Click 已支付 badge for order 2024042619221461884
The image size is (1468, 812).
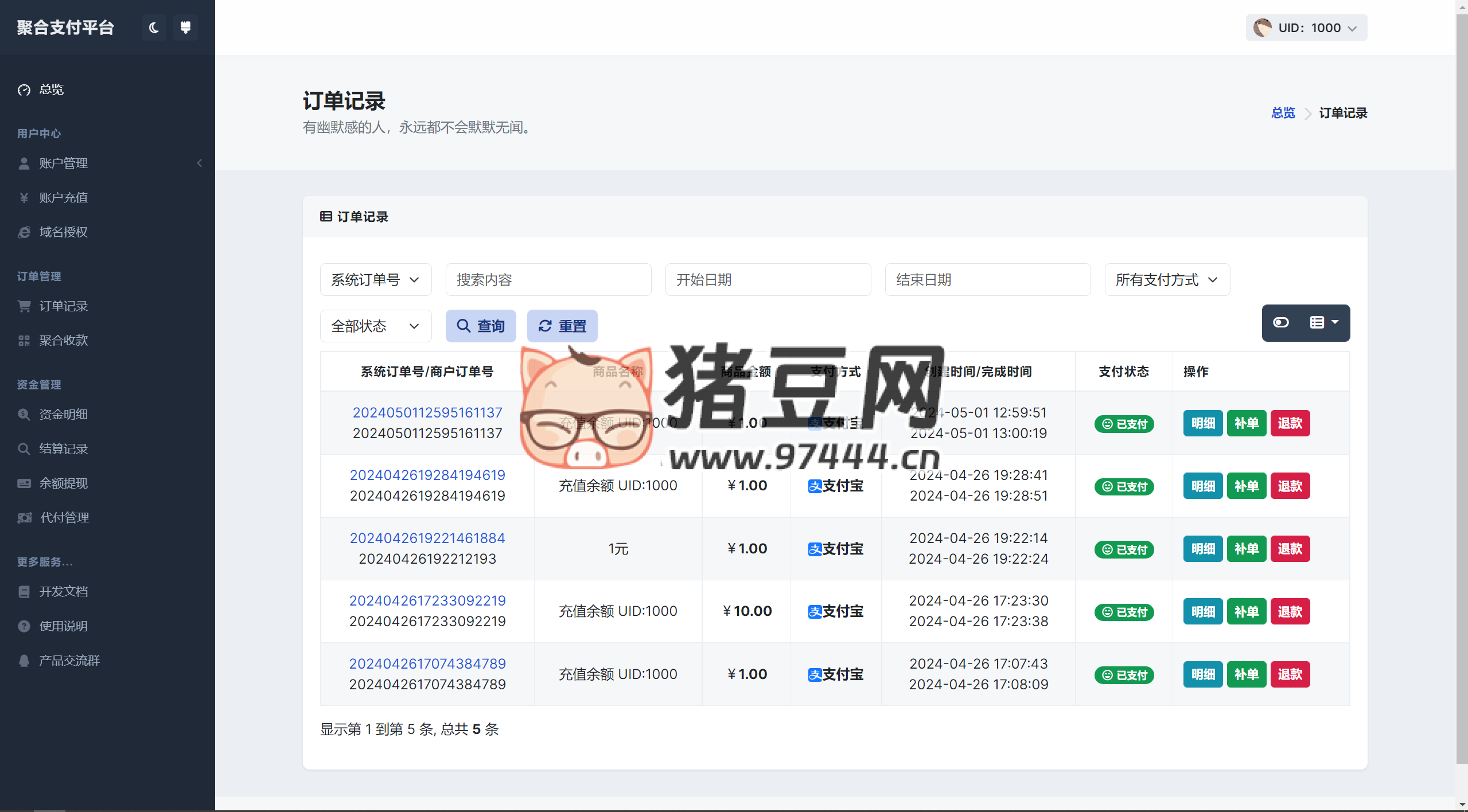[1124, 549]
